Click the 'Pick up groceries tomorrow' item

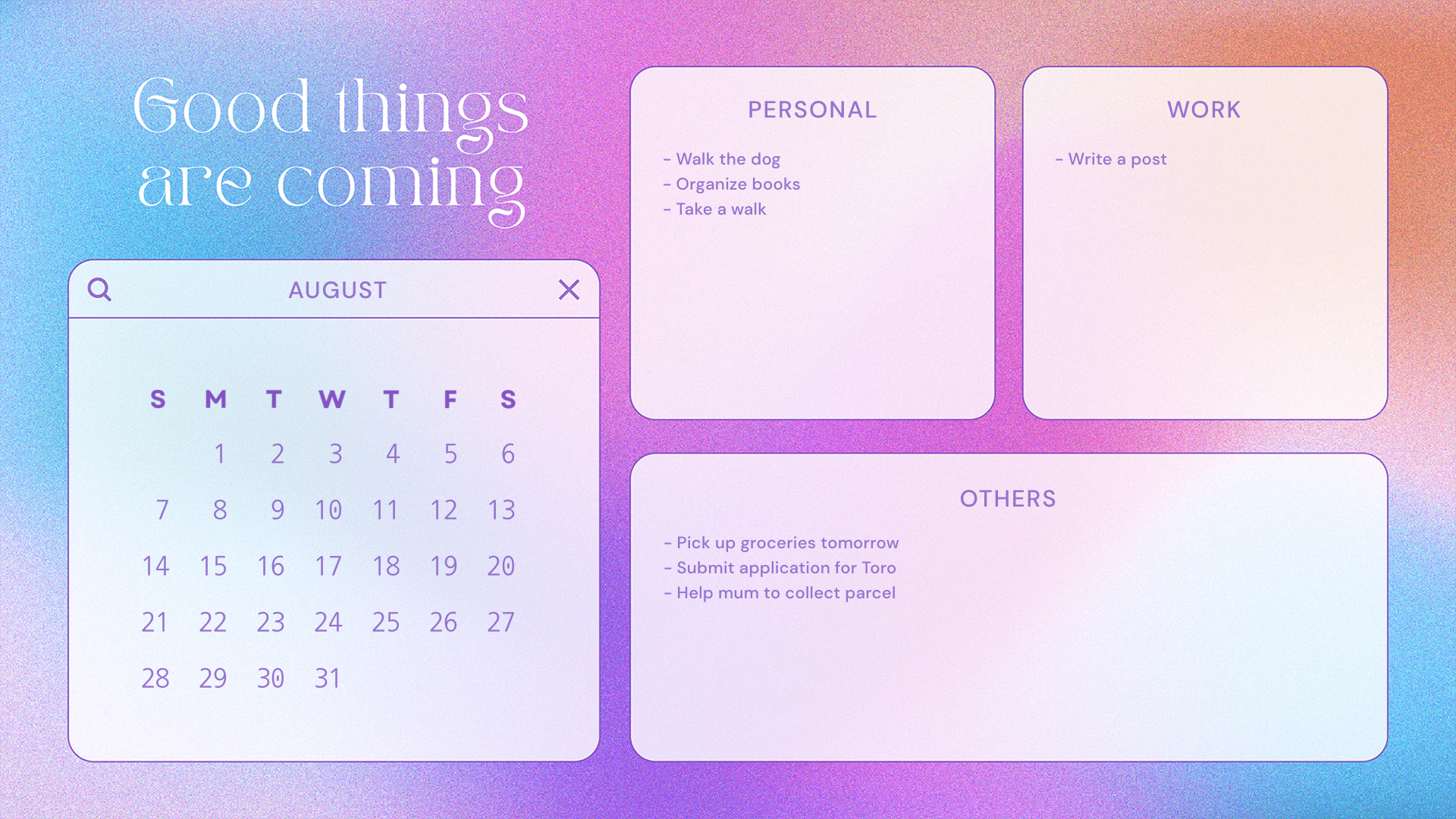point(782,542)
